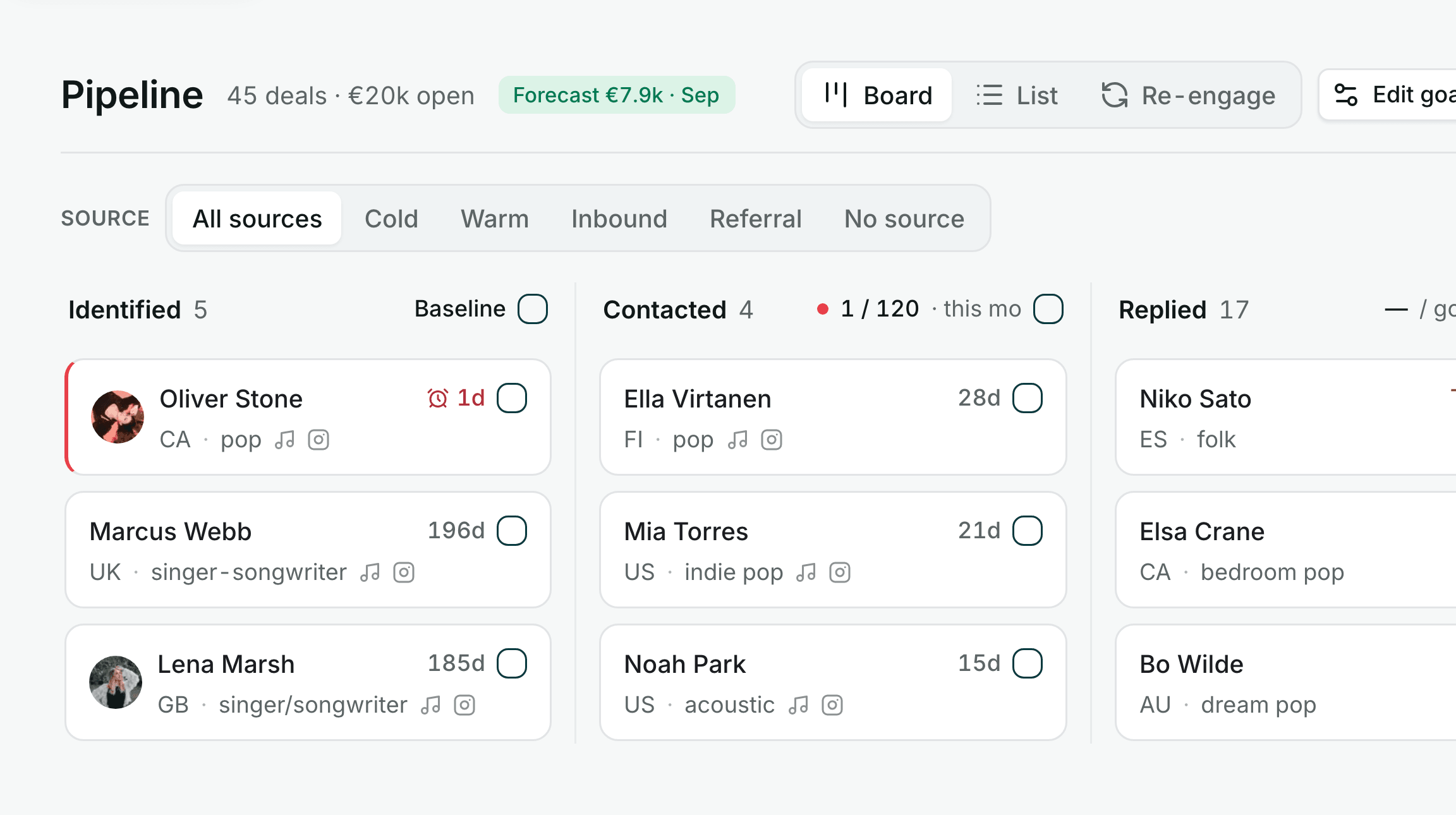Viewport: 1456px width, 815px height.
Task: Click the Baseline label in Identified column
Action: tap(460, 309)
